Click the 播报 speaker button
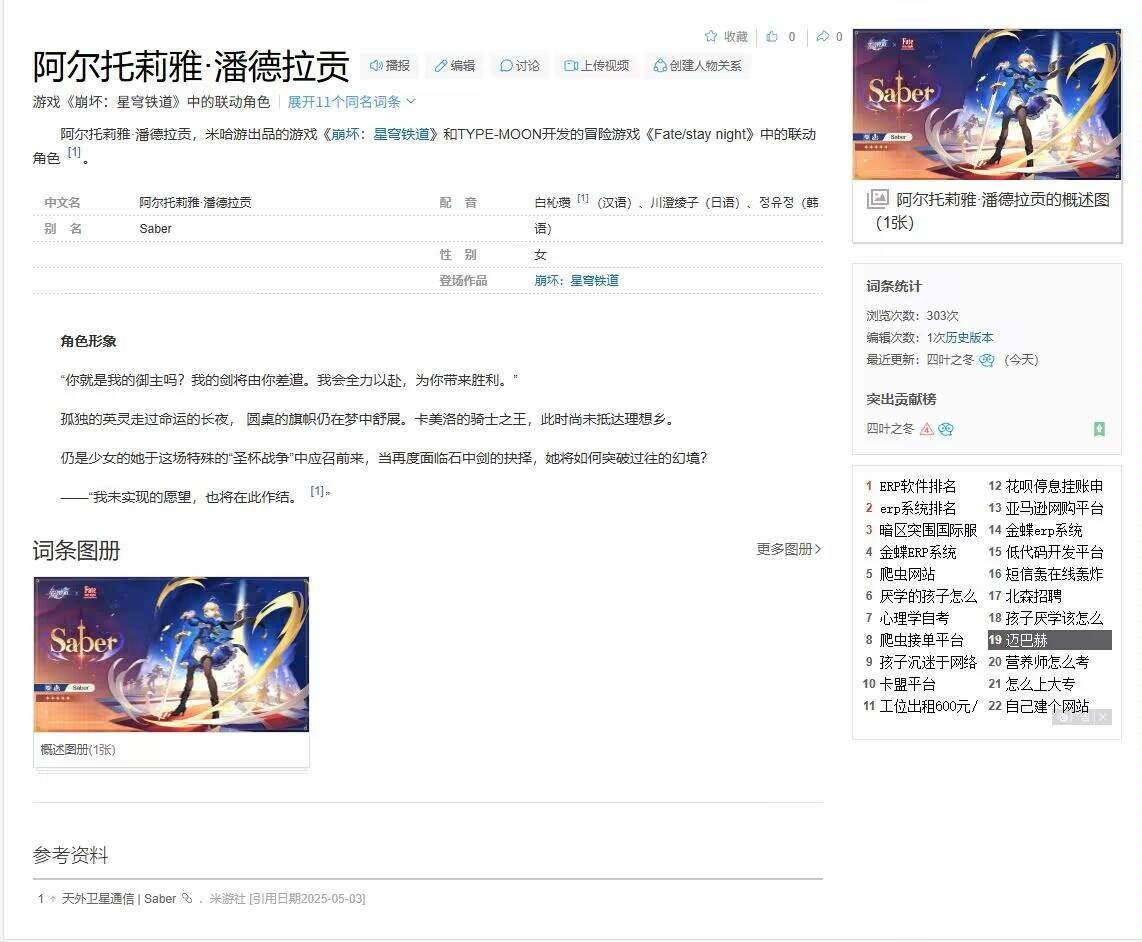 [x=390, y=66]
